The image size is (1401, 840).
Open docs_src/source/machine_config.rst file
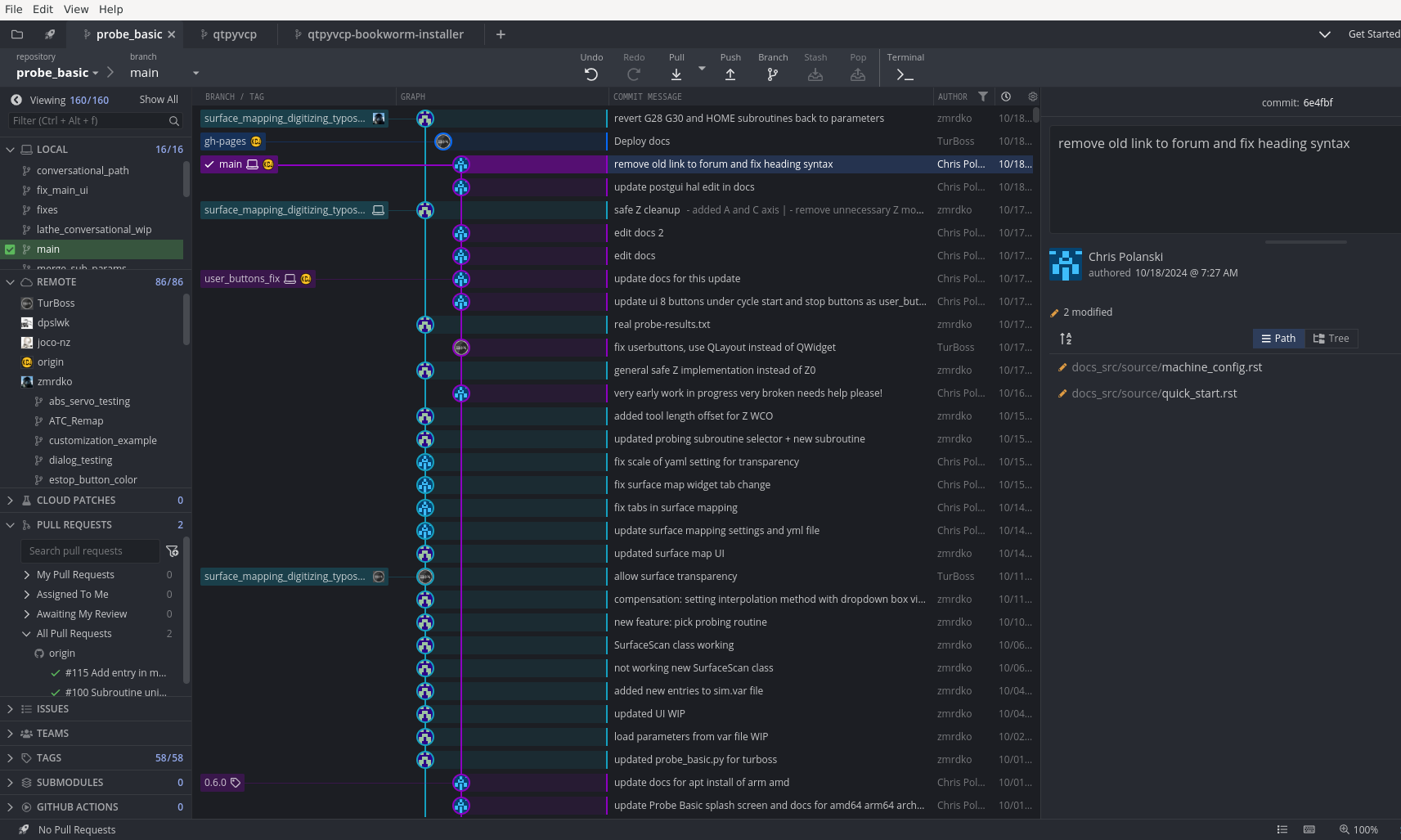point(1166,367)
